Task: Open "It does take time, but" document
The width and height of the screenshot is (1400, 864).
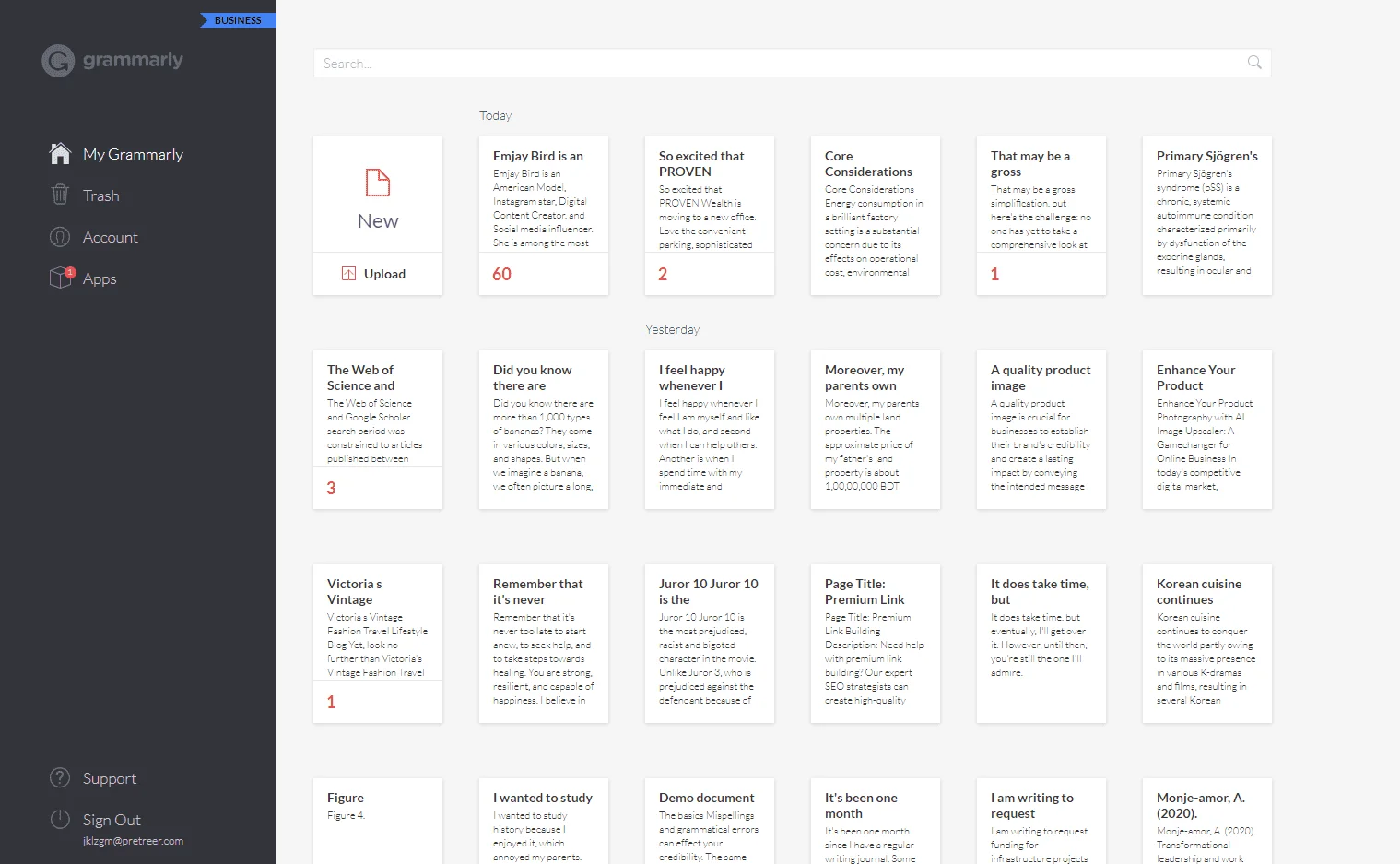Action: (x=1041, y=644)
